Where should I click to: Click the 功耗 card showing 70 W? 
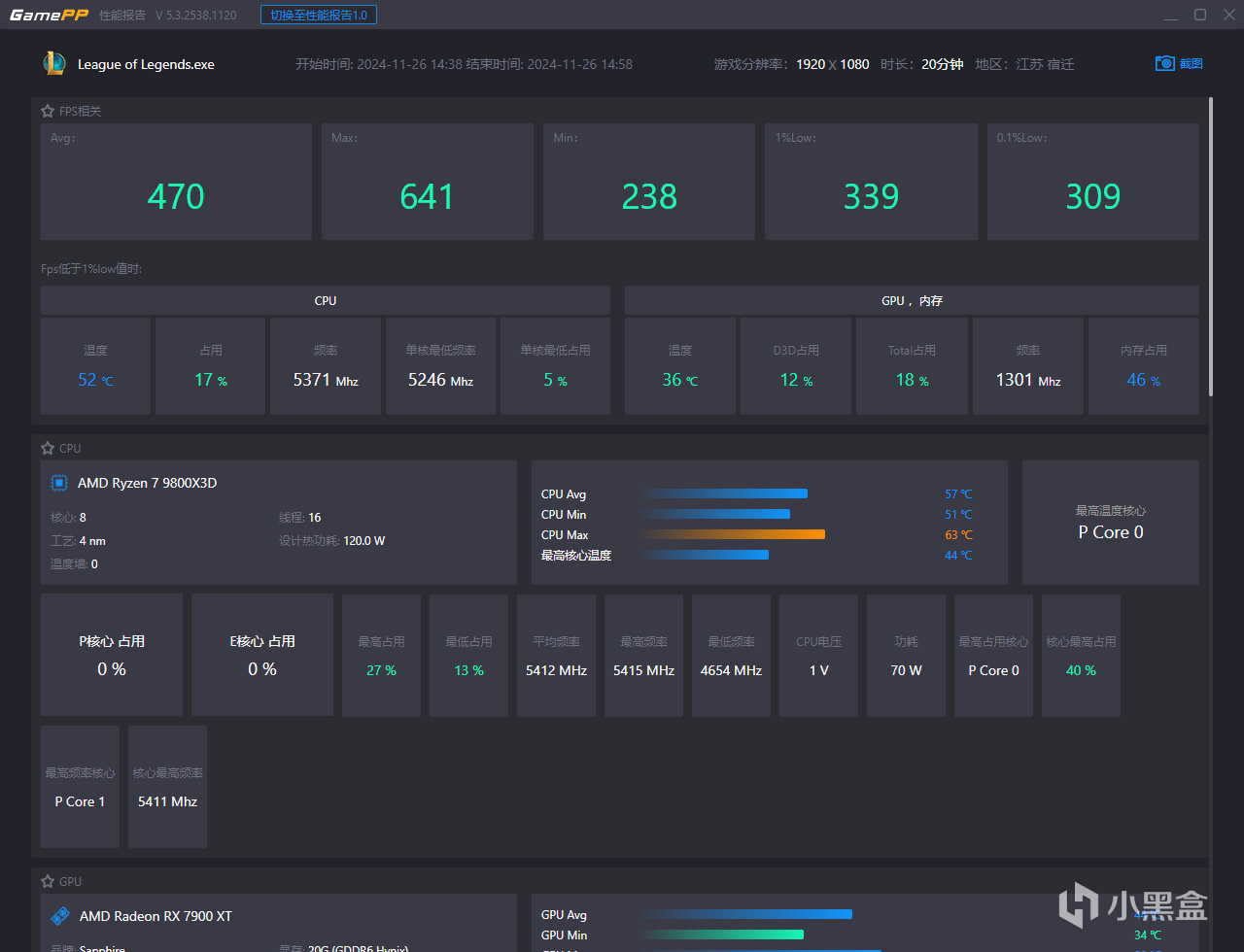pos(906,656)
